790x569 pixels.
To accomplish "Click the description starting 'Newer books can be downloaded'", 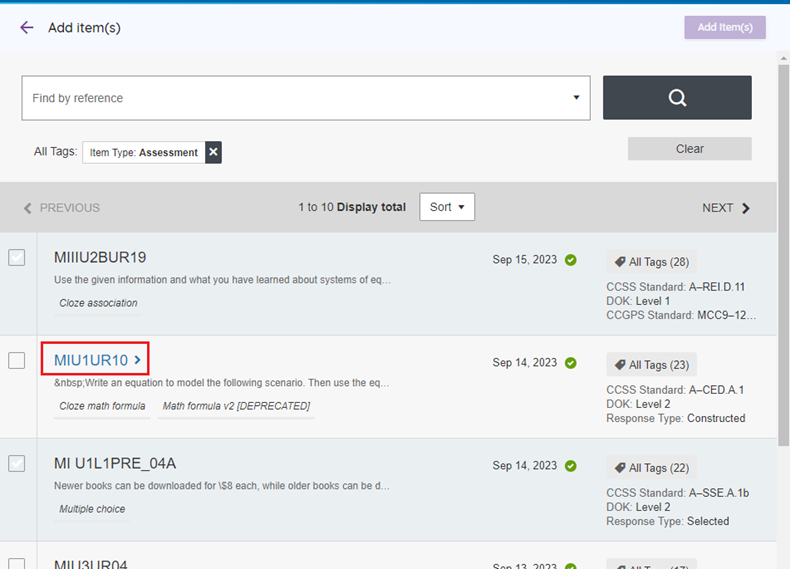I will 222,486.
